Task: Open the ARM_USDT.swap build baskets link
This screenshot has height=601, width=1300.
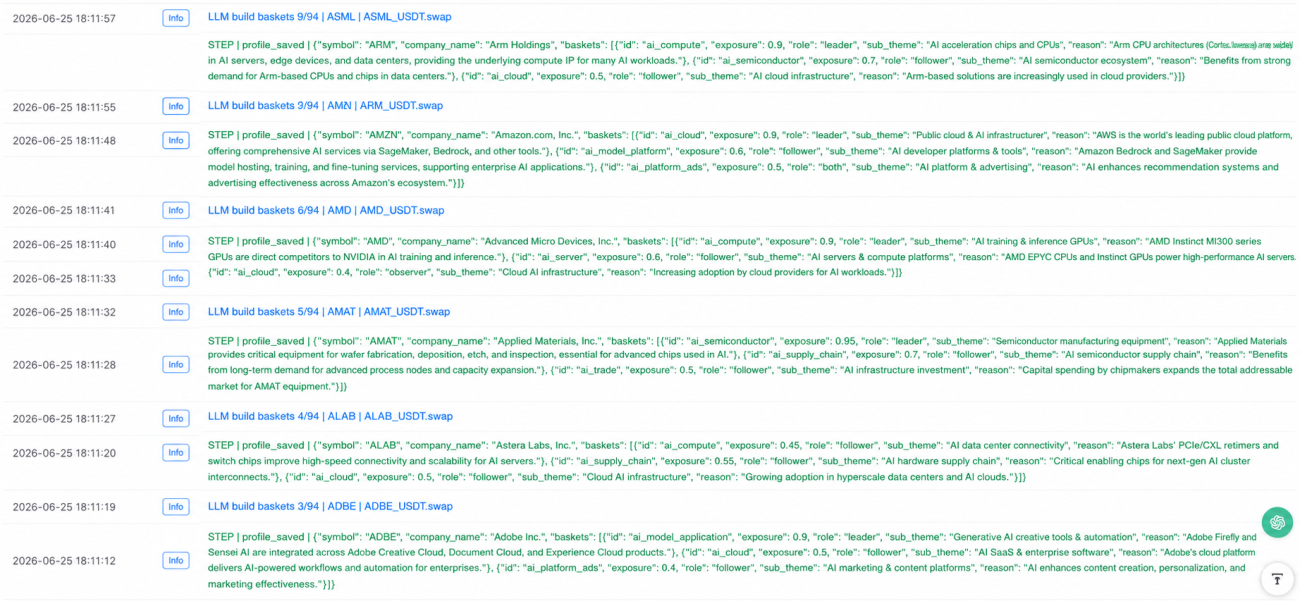Action: coord(325,106)
